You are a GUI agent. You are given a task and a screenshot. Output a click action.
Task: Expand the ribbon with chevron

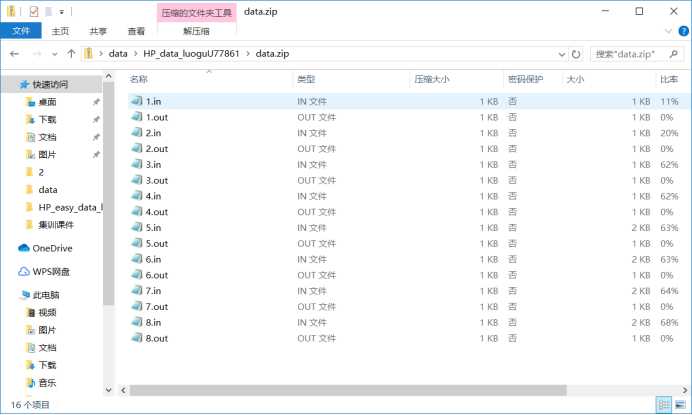pos(668,31)
